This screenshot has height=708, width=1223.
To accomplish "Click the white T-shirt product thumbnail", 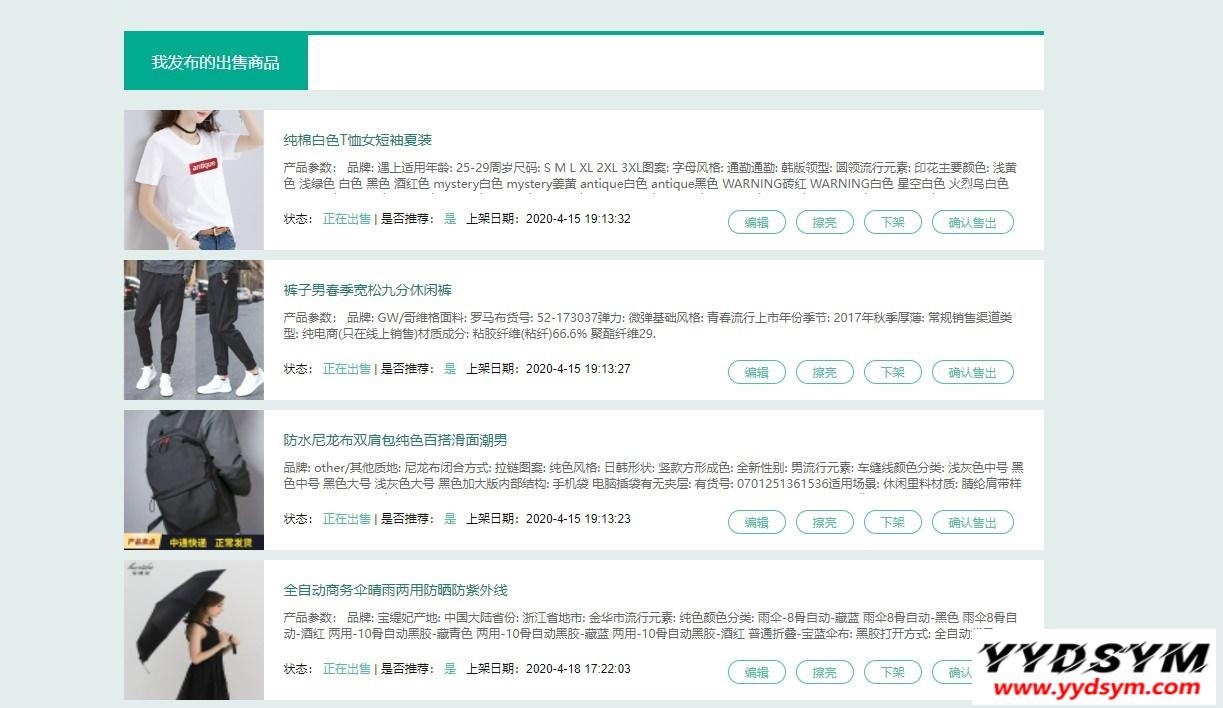I will [194, 180].
